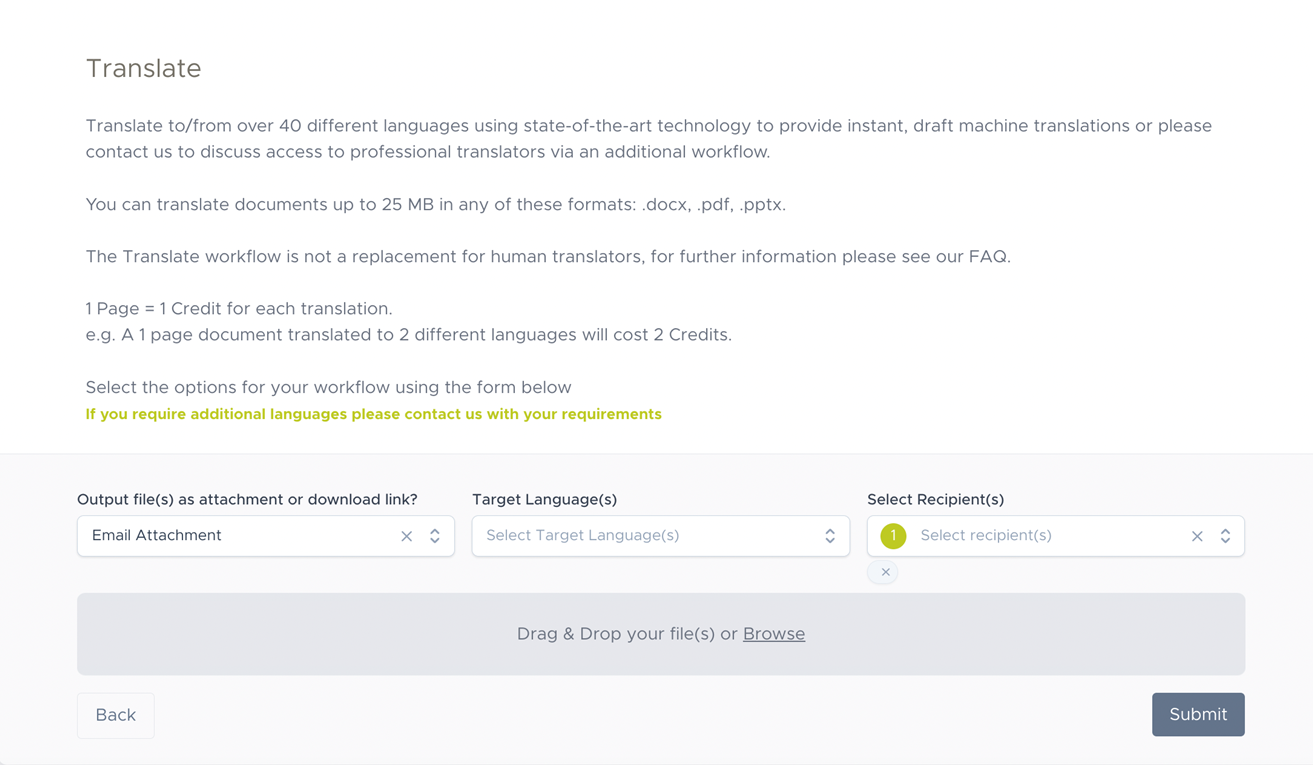Click the Output file(s) question label
This screenshot has width=1313, height=765.
tap(247, 499)
